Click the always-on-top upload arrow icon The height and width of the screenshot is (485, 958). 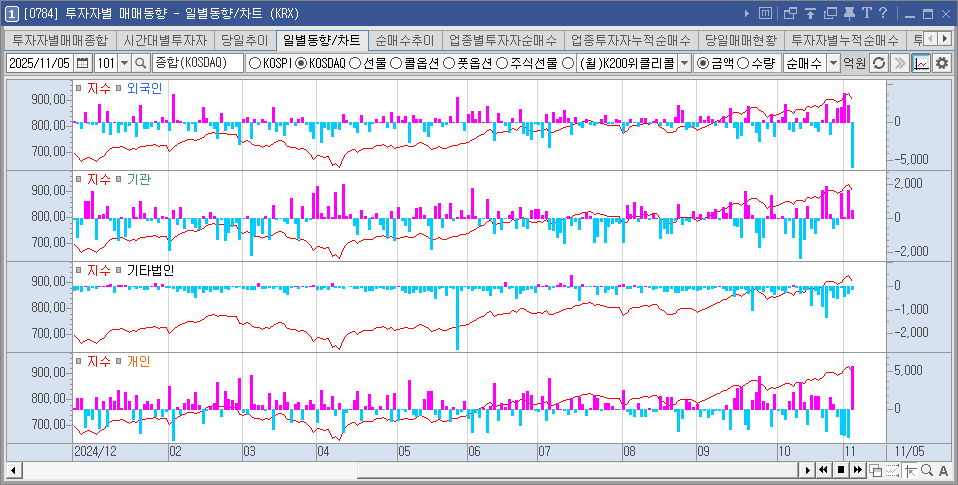click(x=810, y=13)
